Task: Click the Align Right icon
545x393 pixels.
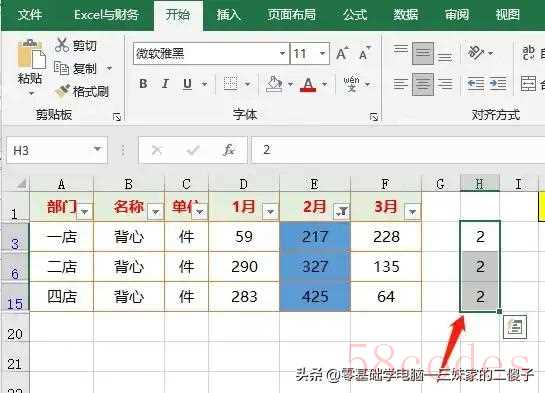Action: [x=445, y=84]
